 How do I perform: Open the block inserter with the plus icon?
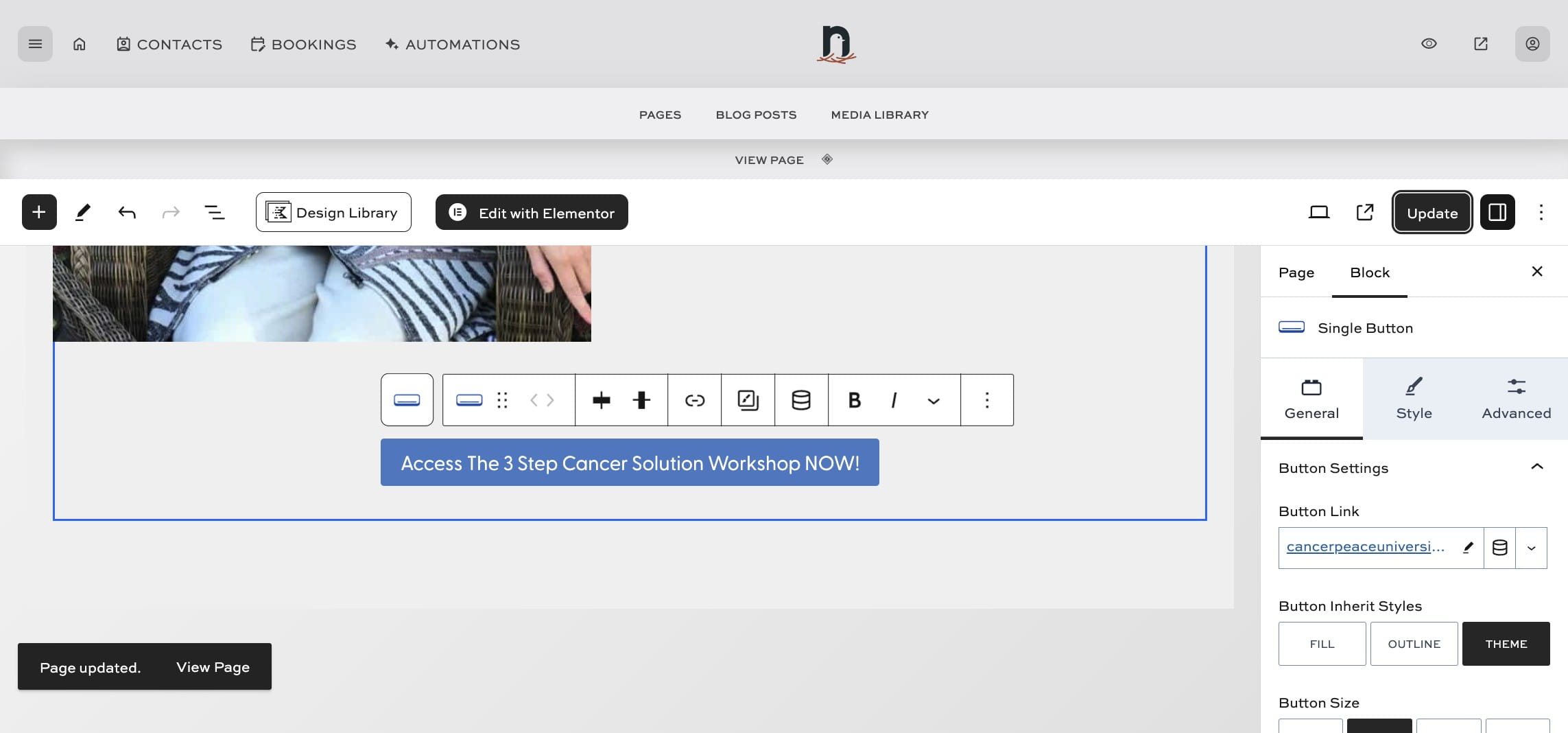tap(39, 212)
